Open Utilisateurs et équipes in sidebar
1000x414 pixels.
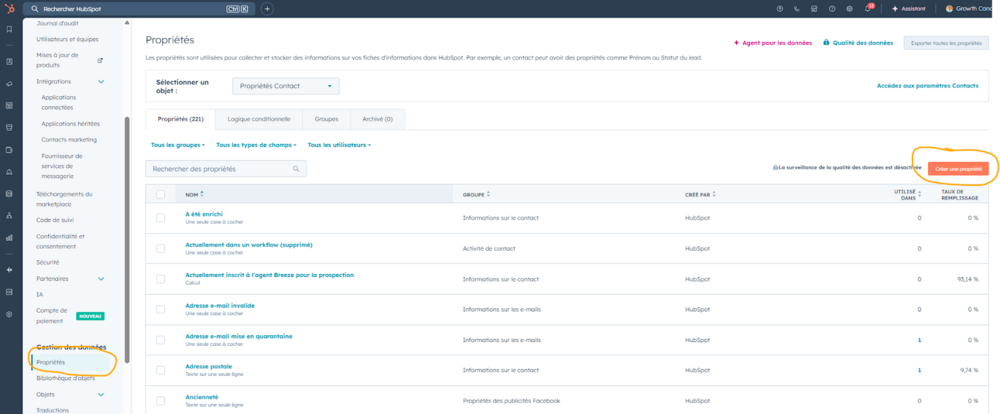68,39
